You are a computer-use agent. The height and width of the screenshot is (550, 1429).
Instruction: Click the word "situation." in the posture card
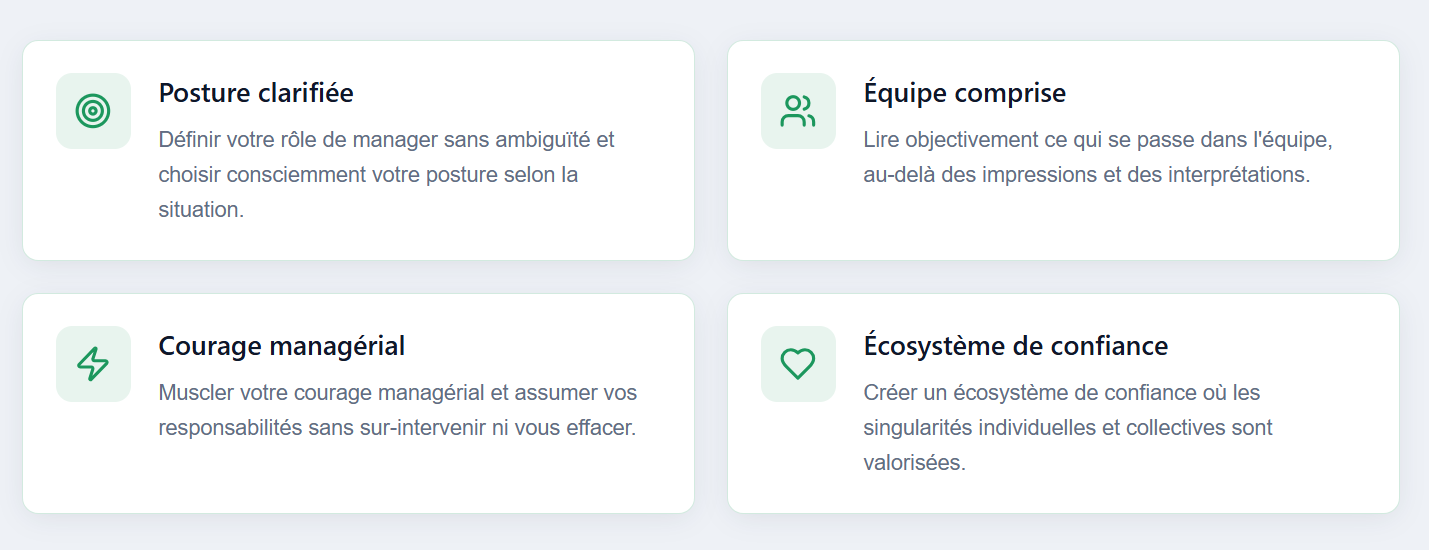point(201,211)
